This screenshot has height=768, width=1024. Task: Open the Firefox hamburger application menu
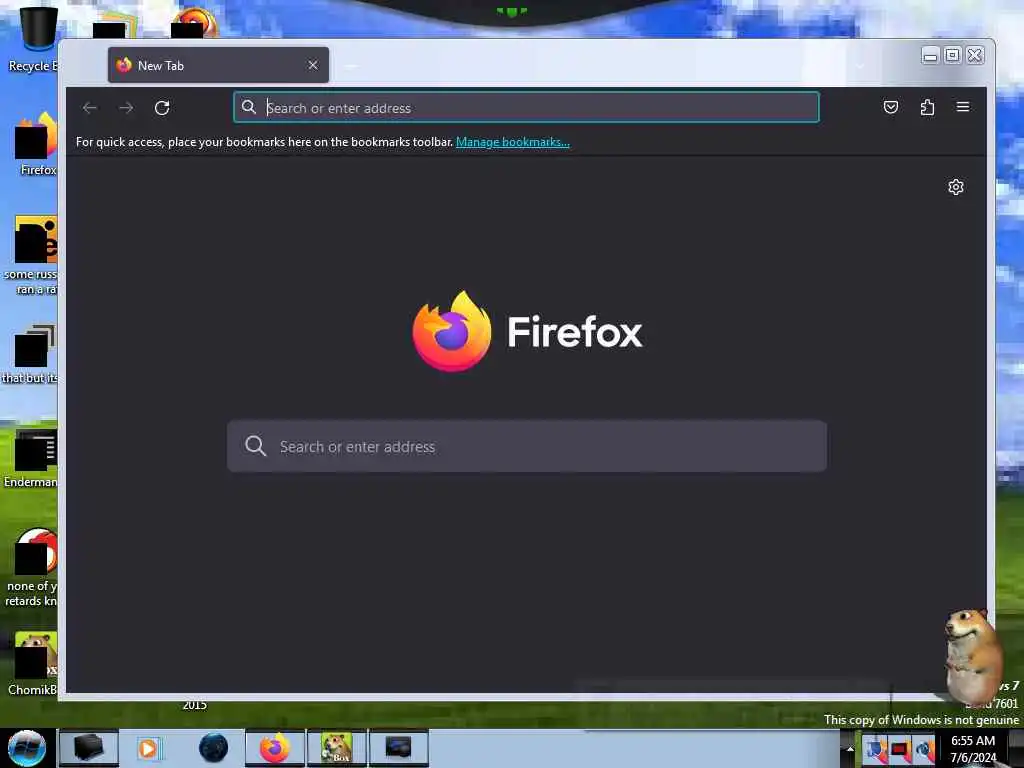coord(963,106)
